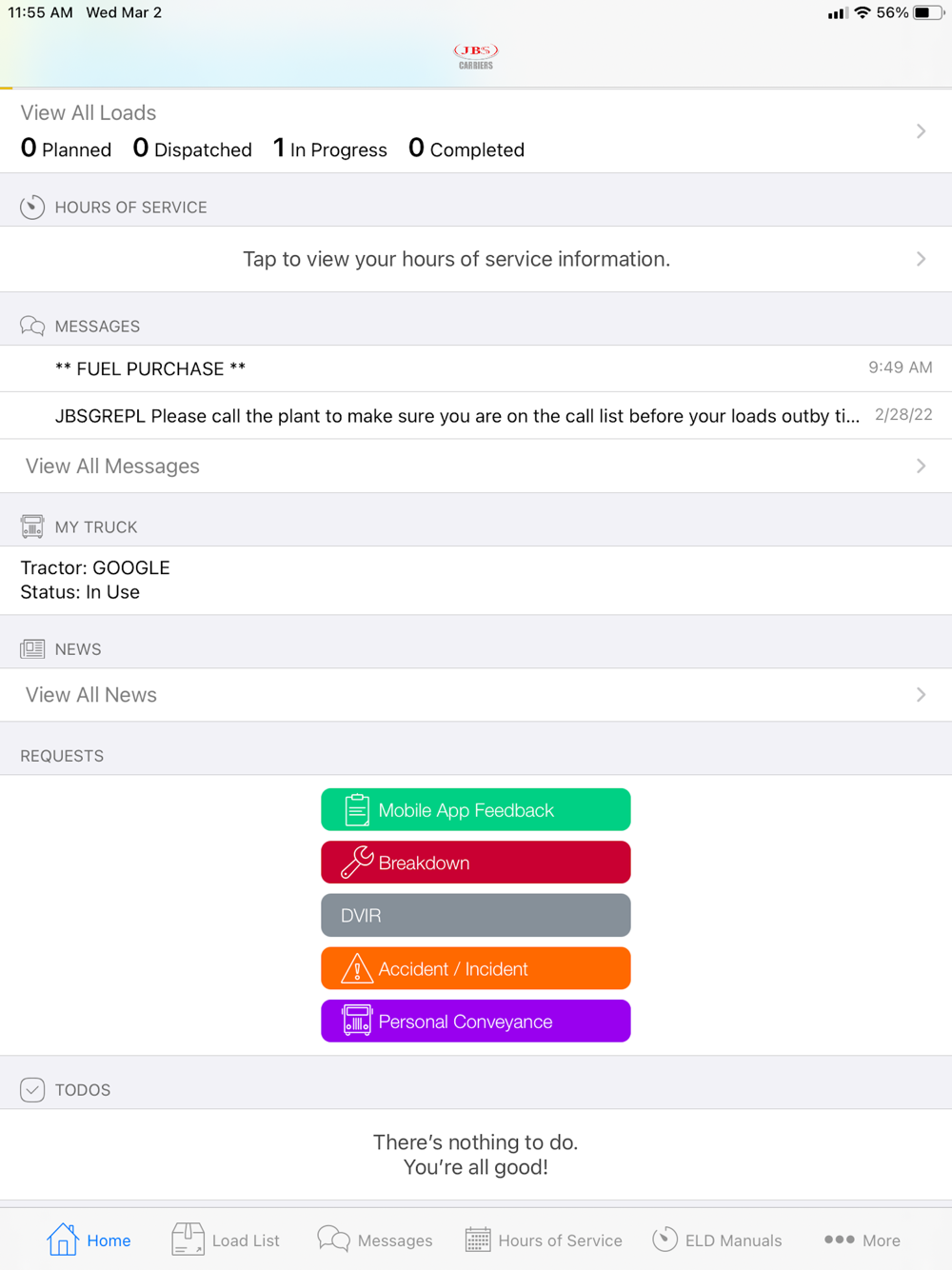Screen dimensions: 952x1270
Task: Open the FUEL PURCHASE message
Action: [x=476, y=368]
